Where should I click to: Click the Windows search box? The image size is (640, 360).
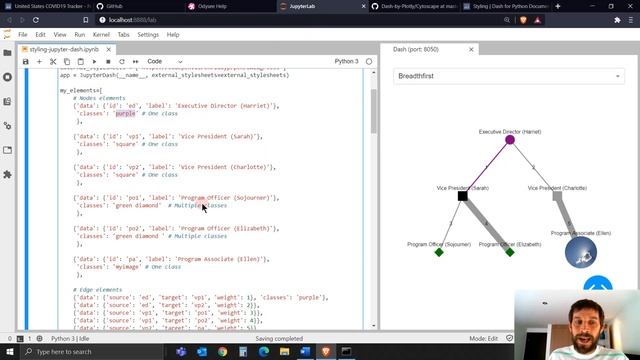93,351
